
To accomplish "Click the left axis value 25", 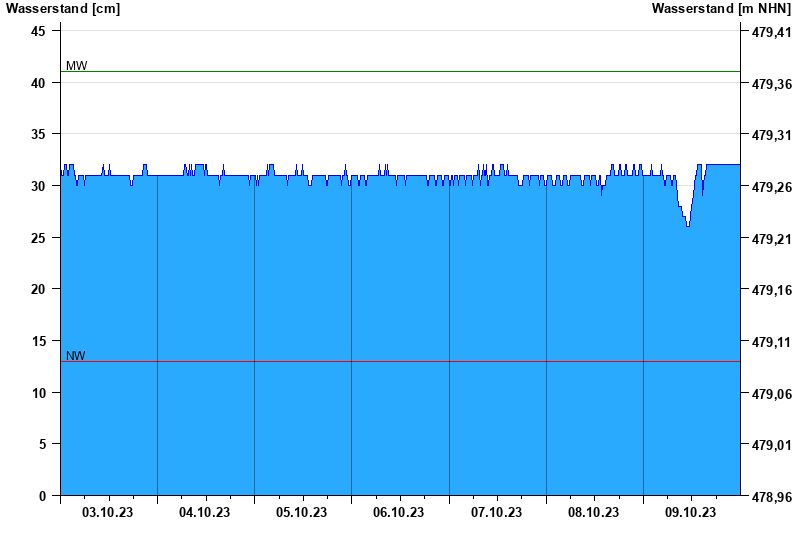I will click(38, 238).
